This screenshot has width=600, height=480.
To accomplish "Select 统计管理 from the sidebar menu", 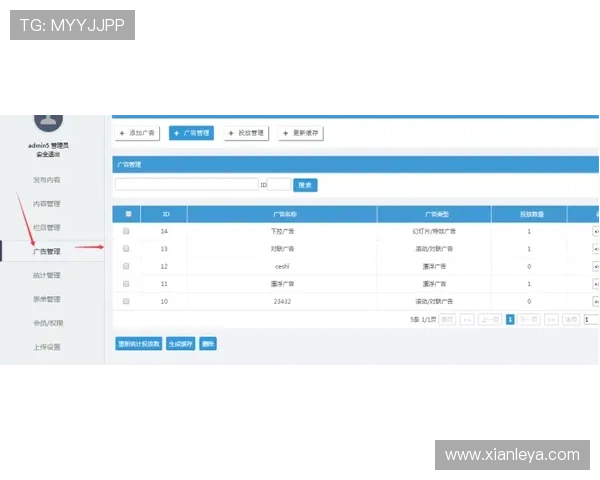I will pos(47,275).
